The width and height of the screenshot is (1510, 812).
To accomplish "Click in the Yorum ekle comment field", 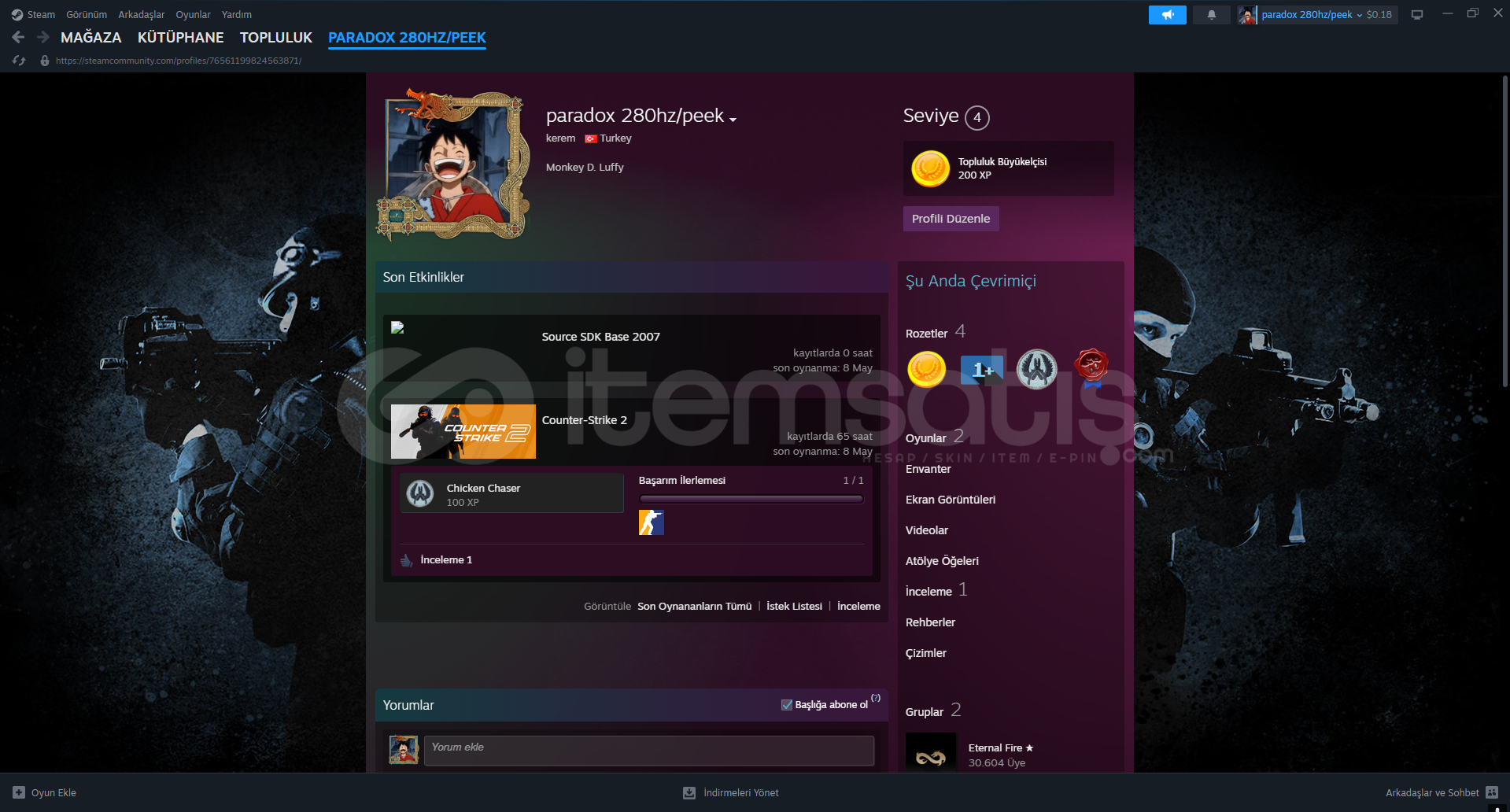I will point(649,751).
